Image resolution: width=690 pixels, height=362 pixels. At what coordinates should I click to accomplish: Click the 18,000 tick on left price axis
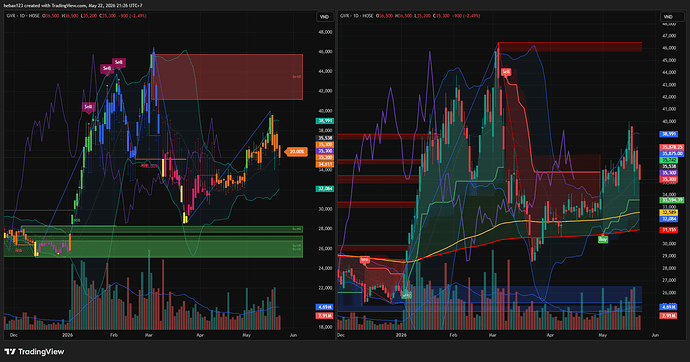326,327
